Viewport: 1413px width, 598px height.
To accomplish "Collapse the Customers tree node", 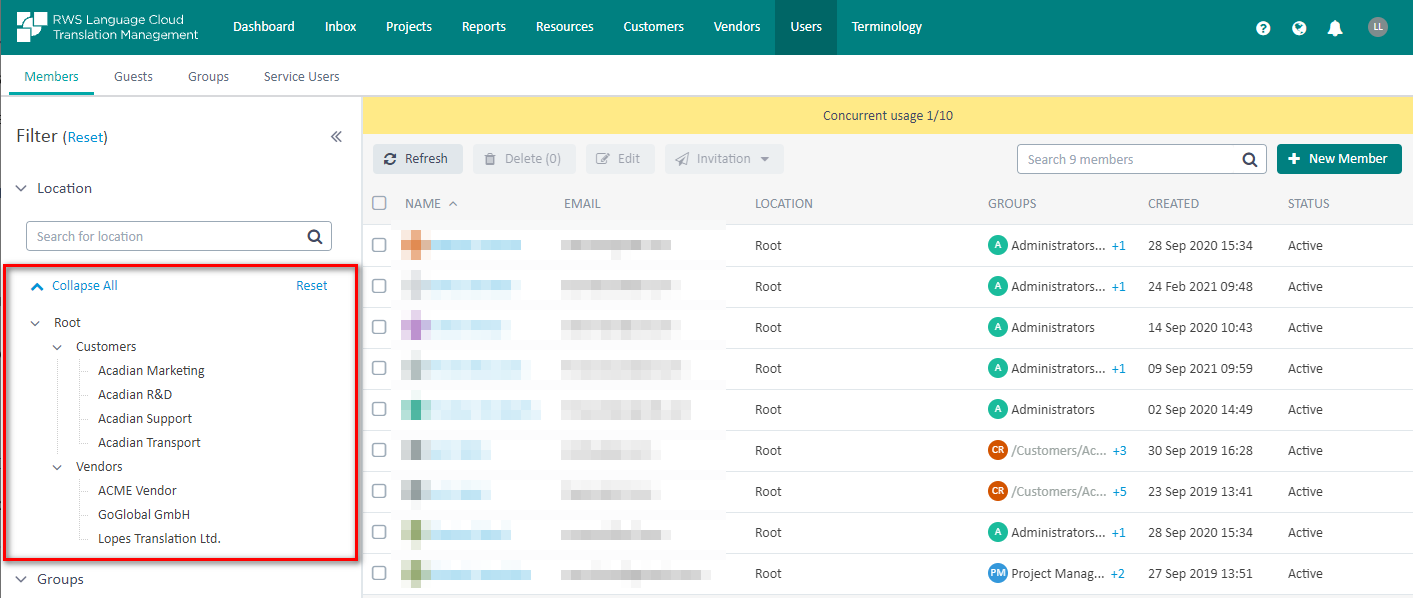I will pos(57,347).
